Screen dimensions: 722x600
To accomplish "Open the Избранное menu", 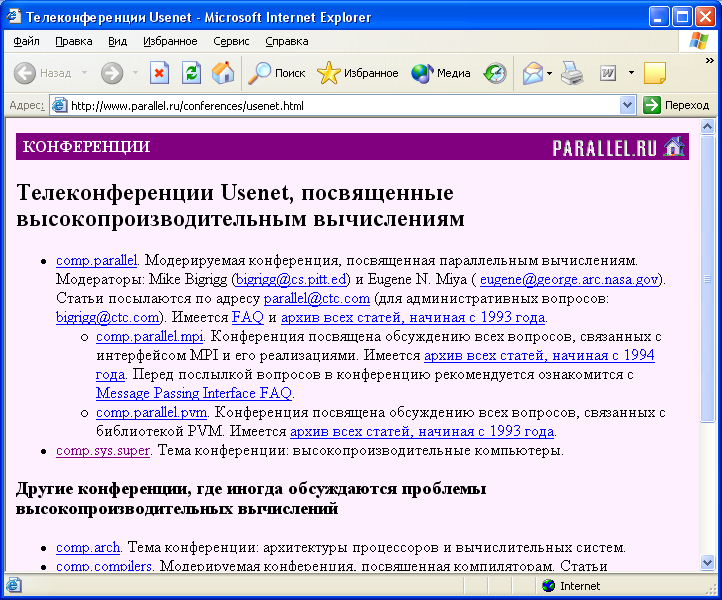I will click(170, 41).
